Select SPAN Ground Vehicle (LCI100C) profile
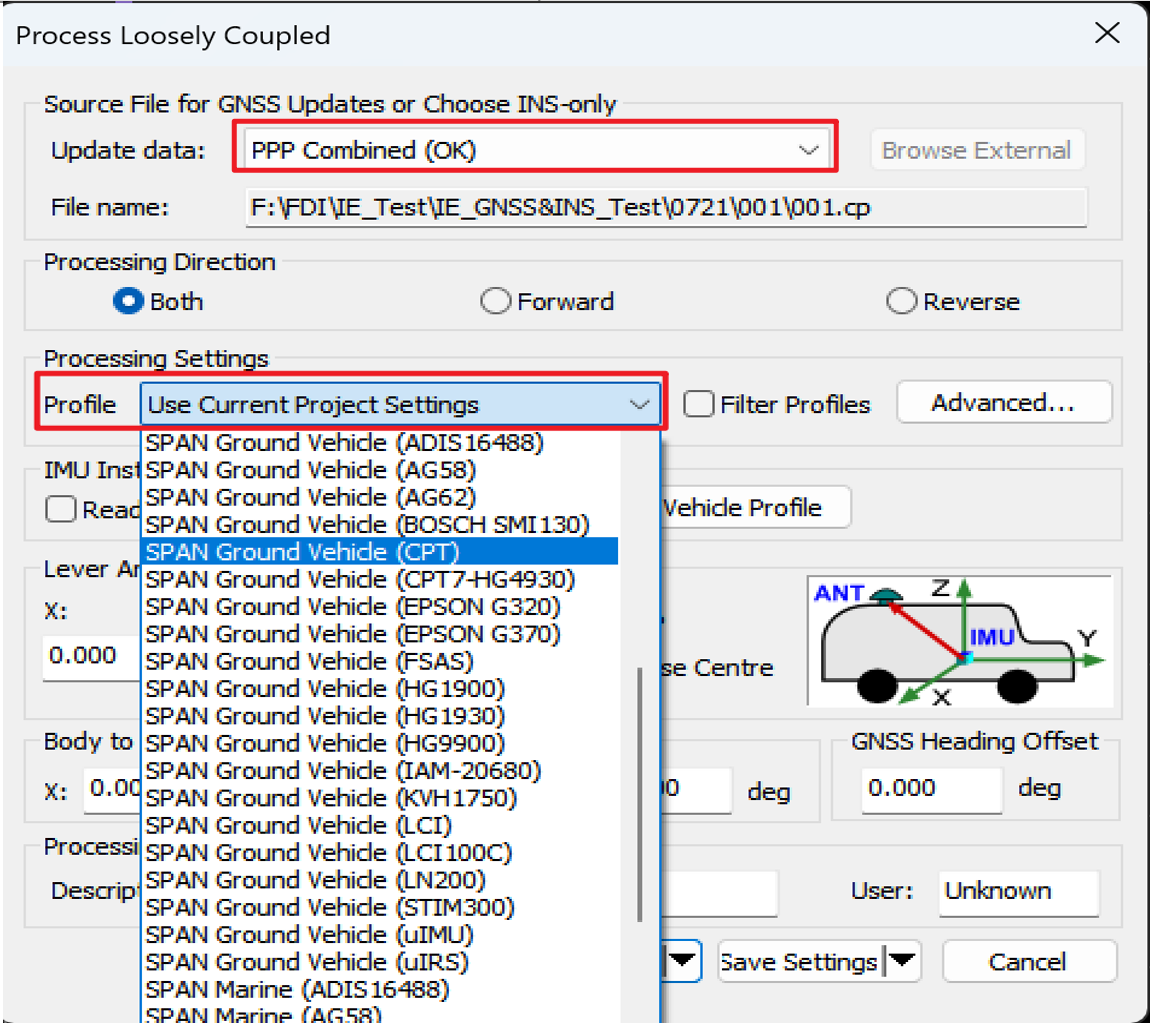The height and width of the screenshot is (1025, 1150). [380, 853]
